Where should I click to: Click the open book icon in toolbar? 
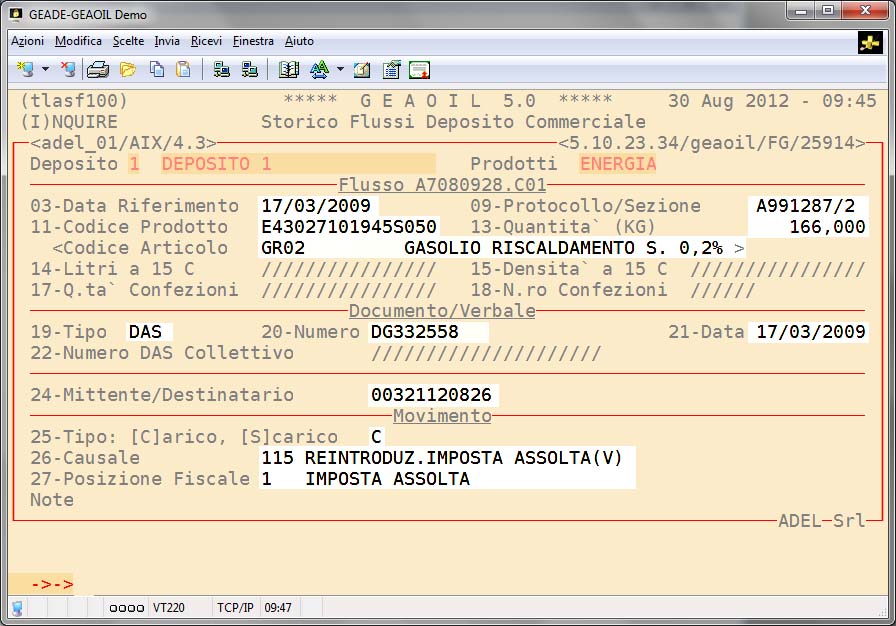[x=289, y=69]
